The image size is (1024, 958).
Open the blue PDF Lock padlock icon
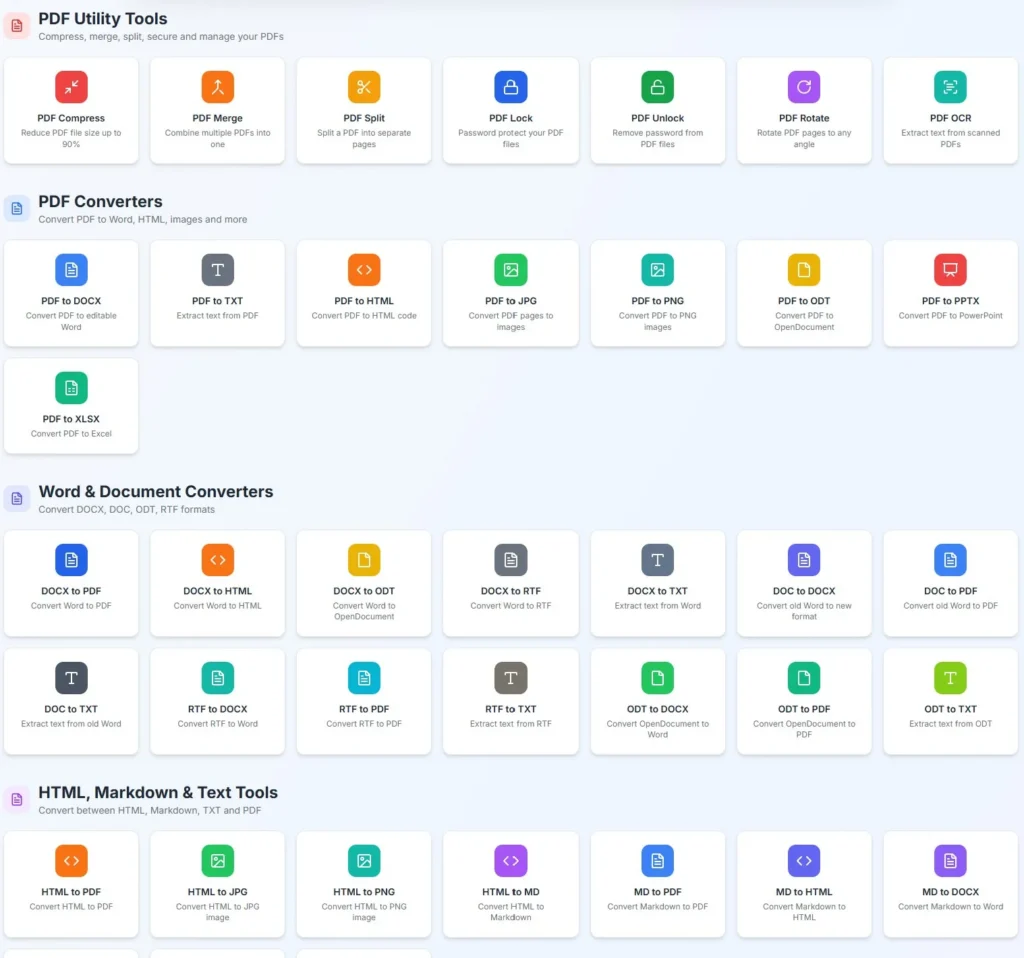point(511,87)
